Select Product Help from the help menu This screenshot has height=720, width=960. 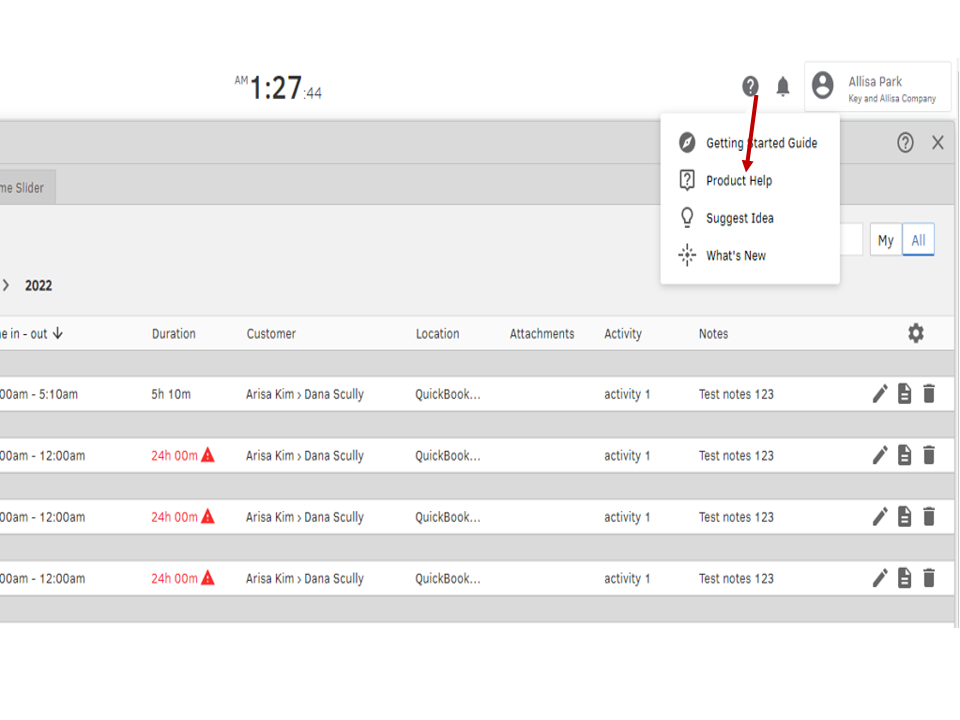coord(738,180)
